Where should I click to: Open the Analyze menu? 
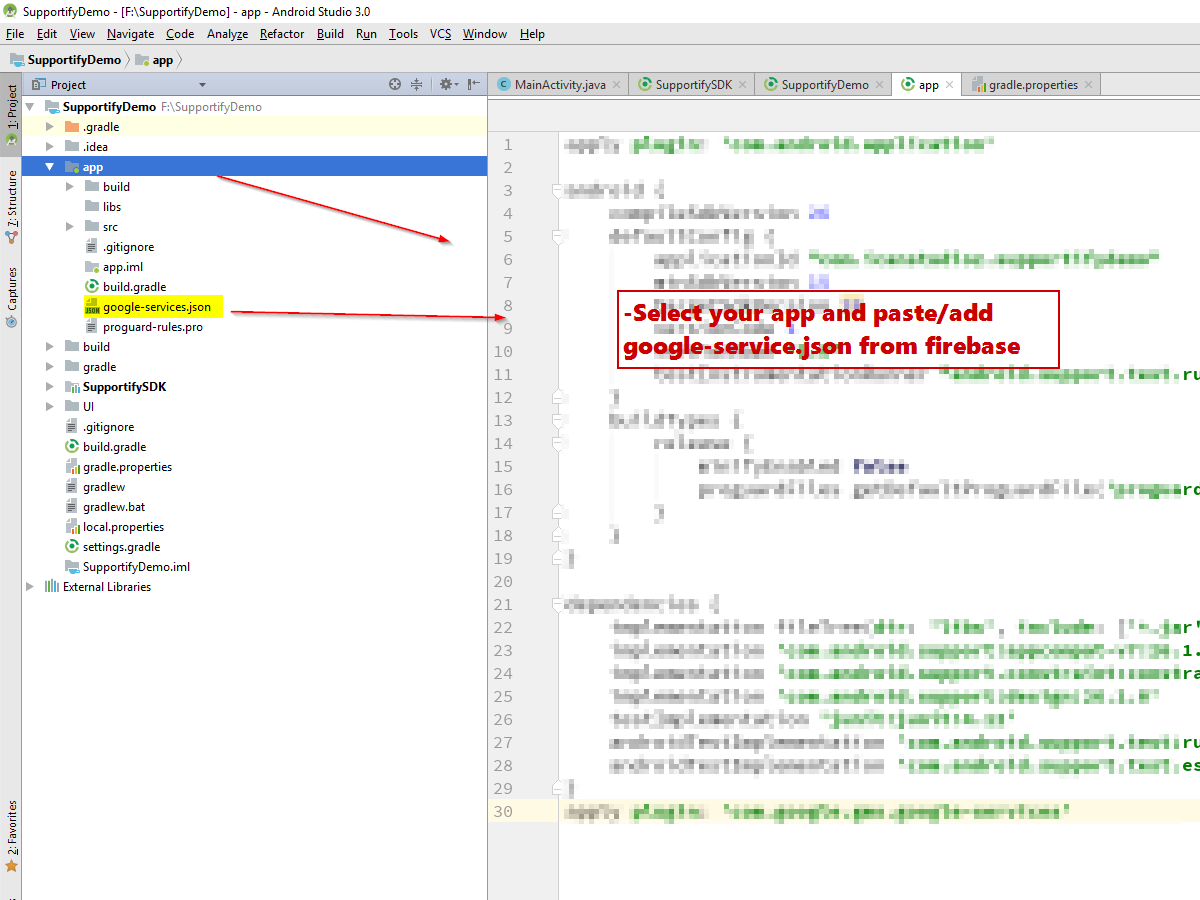click(x=227, y=34)
